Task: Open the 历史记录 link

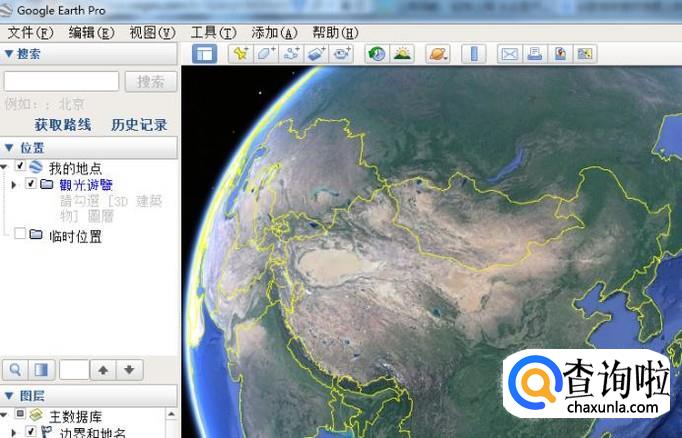Action: [139, 125]
